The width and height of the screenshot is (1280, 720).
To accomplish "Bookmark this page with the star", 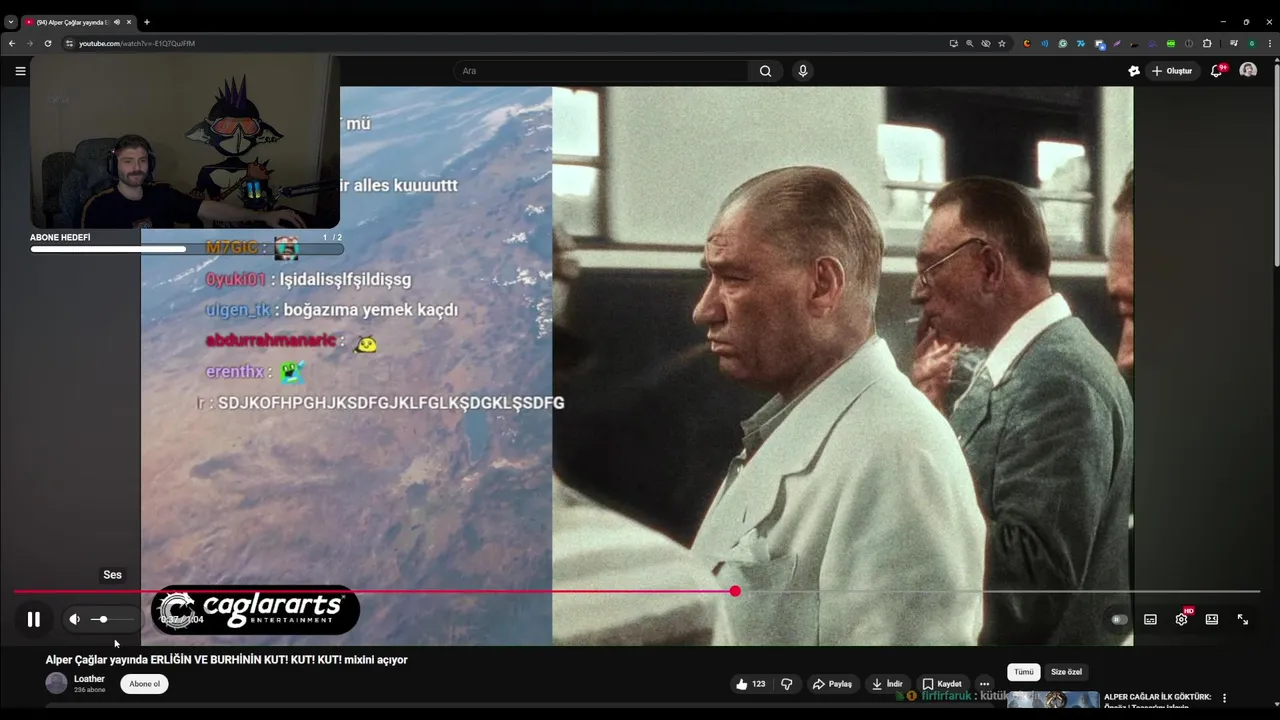I will point(1002,43).
